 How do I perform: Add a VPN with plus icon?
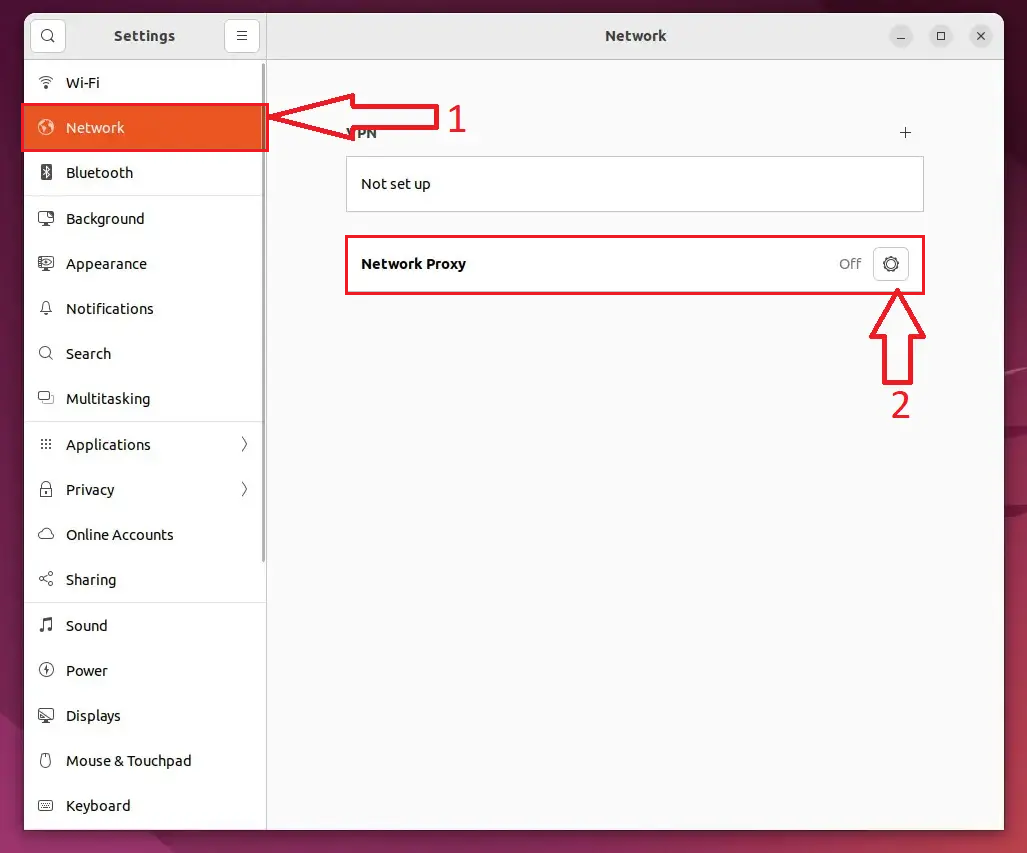[x=905, y=132]
